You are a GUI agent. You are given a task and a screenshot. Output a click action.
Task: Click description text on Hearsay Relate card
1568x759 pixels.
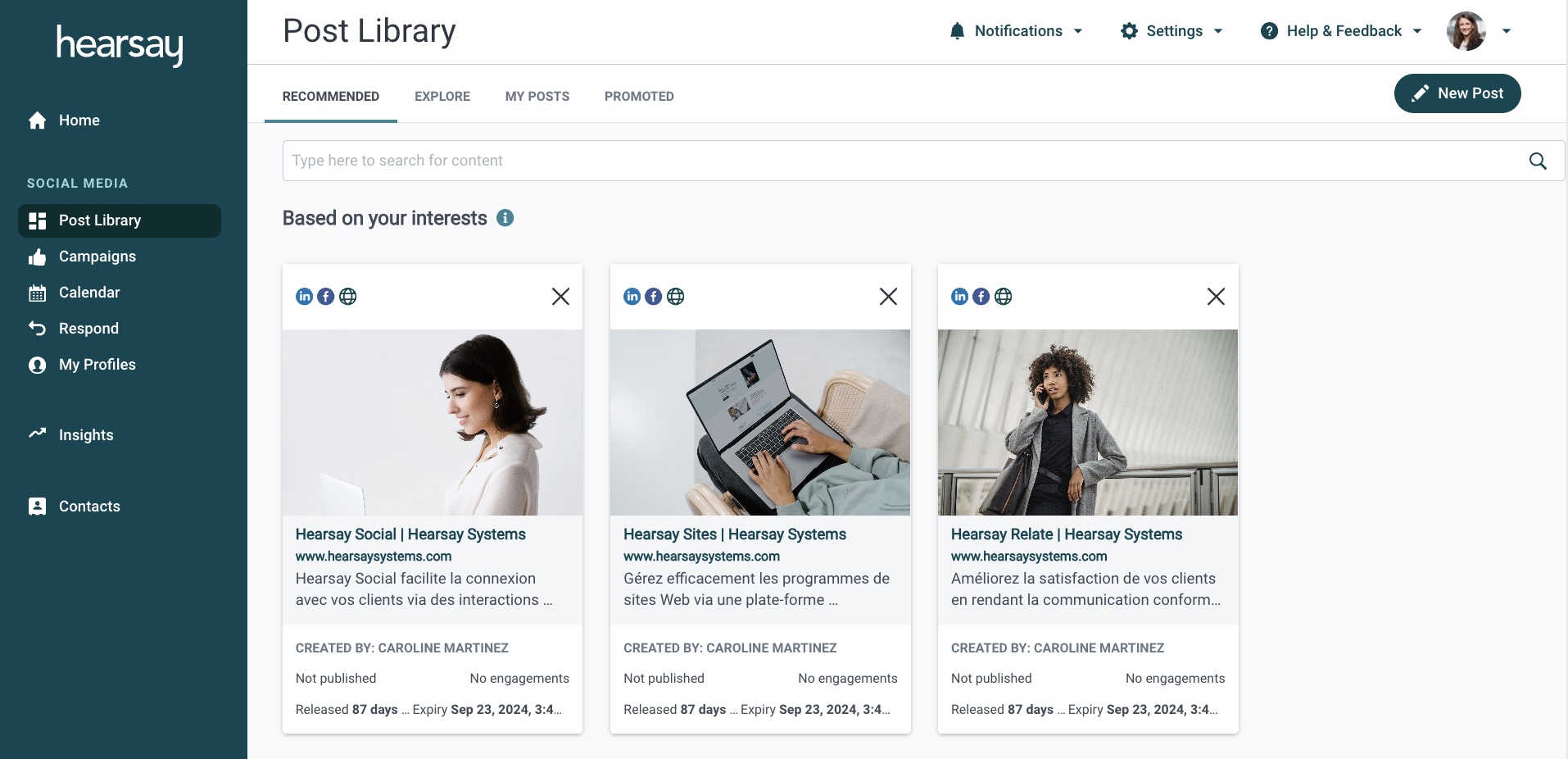click(x=1085, y=589)
